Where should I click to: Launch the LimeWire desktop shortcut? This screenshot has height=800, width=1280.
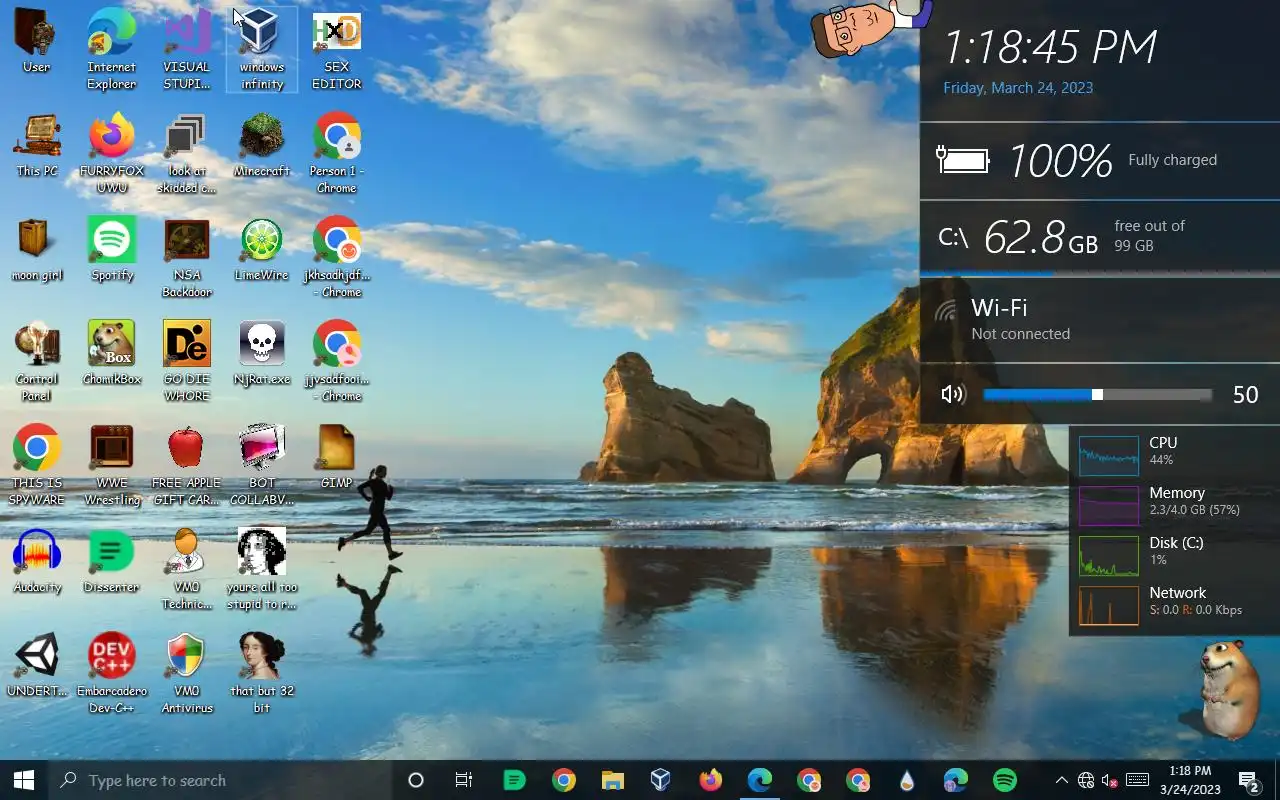262,249
